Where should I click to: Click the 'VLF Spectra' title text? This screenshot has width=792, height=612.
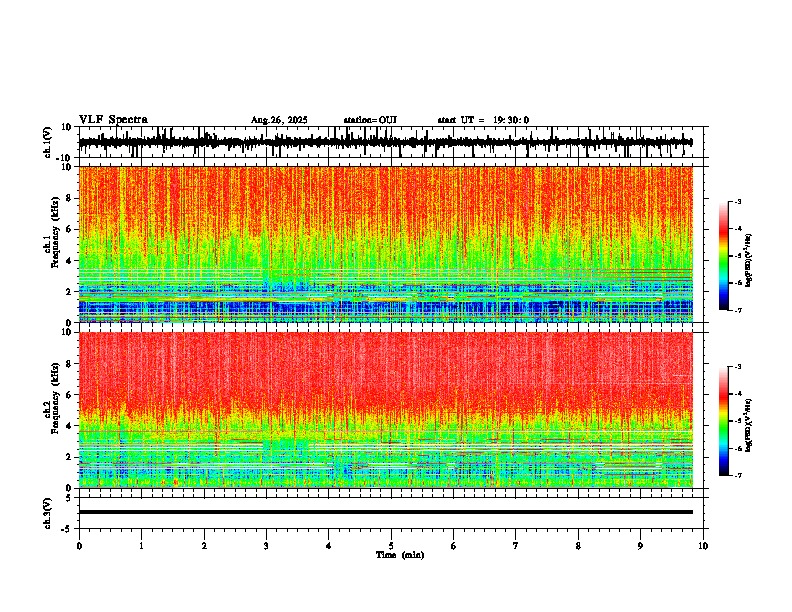[x=113, y=120]
